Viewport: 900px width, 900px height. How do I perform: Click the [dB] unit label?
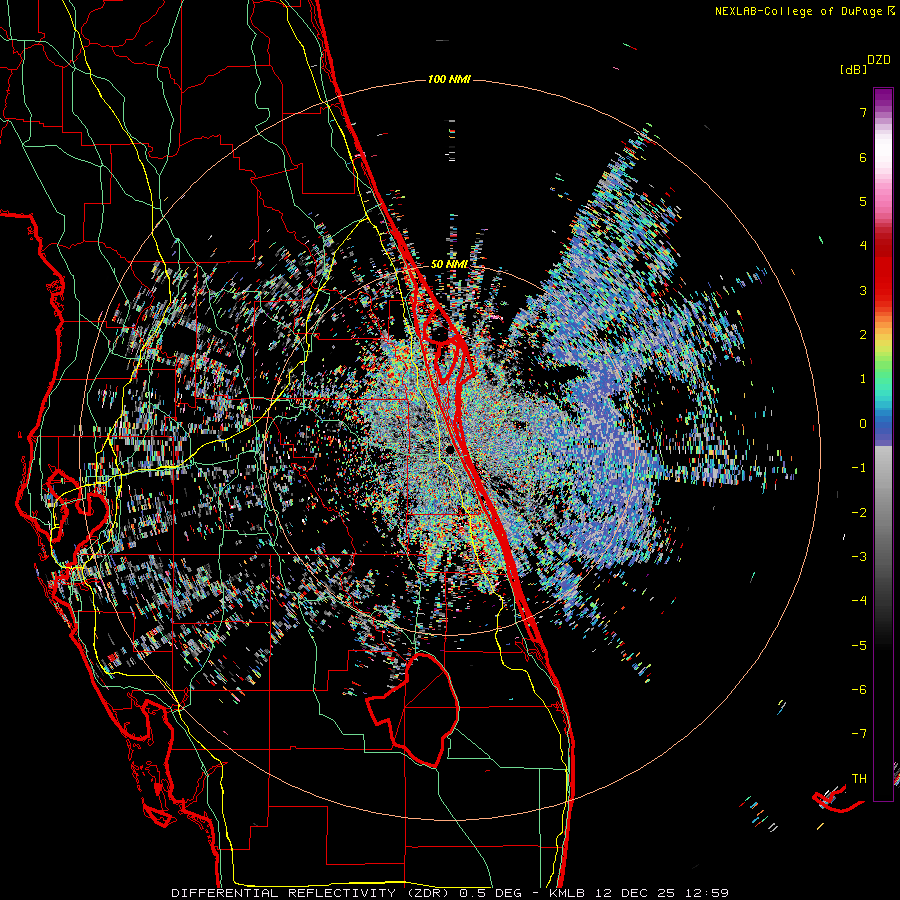pos(853,69)
